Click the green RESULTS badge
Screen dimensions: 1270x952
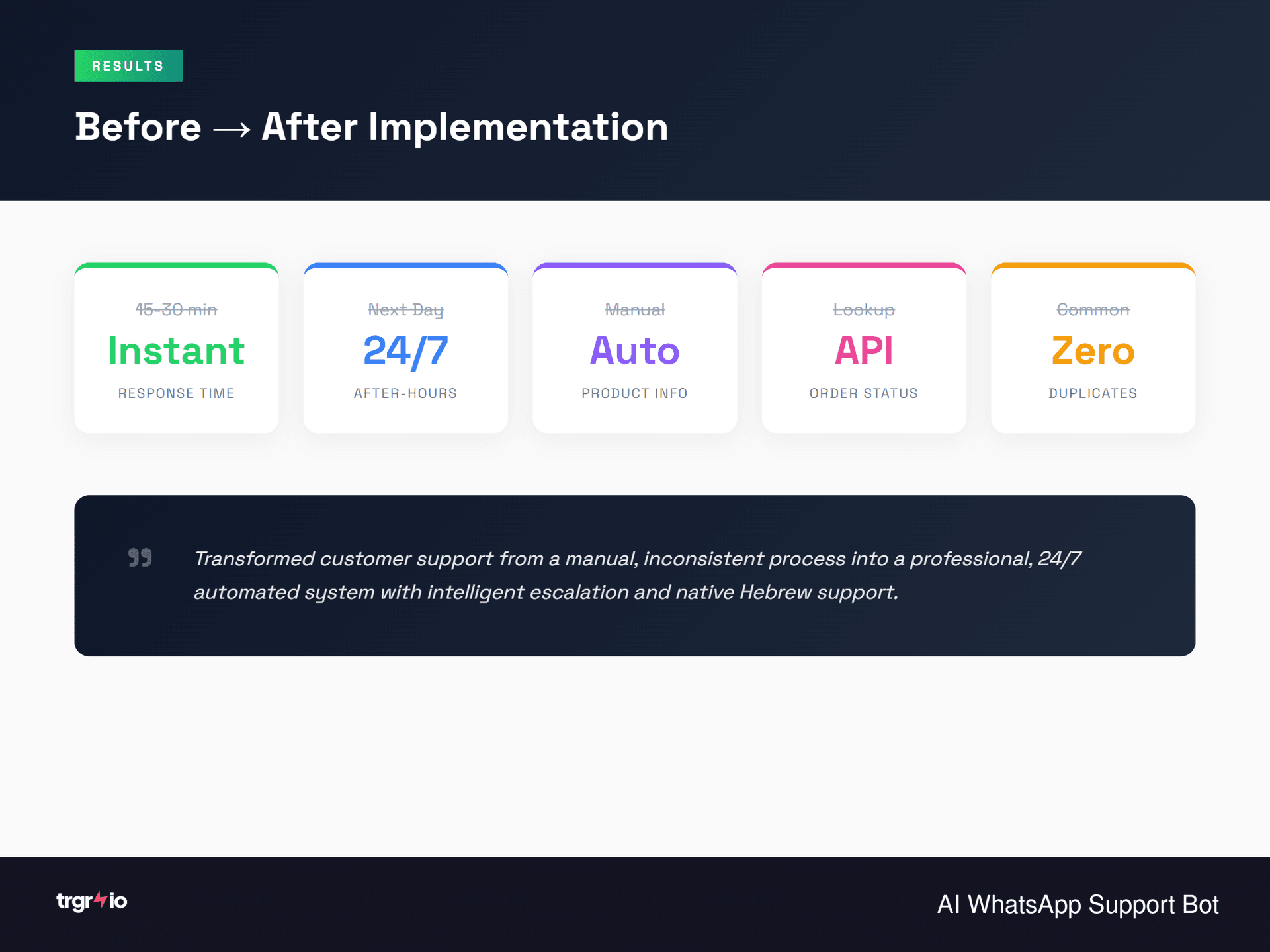[x=128, y=66]
